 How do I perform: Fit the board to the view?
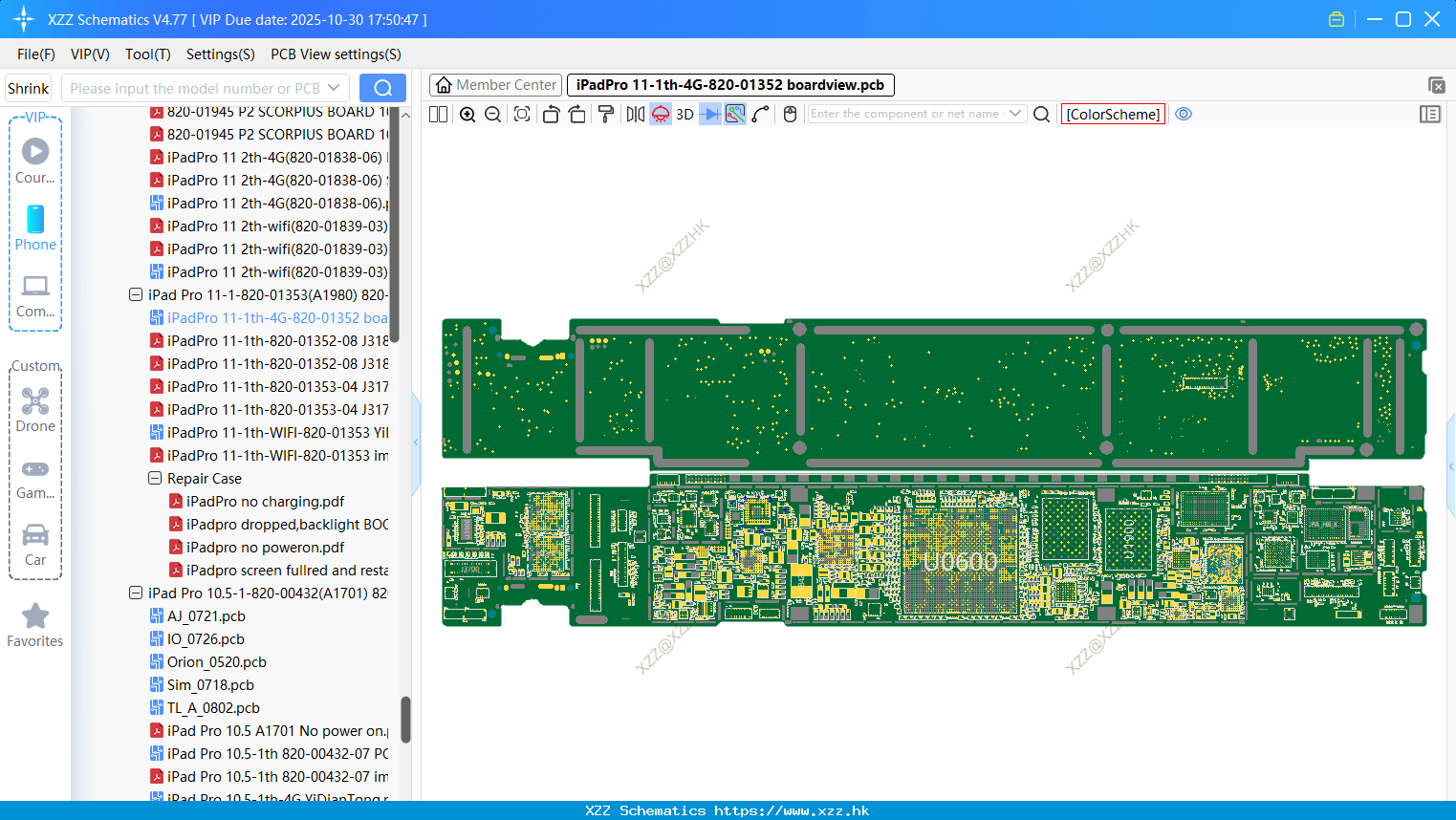point(522,114)
